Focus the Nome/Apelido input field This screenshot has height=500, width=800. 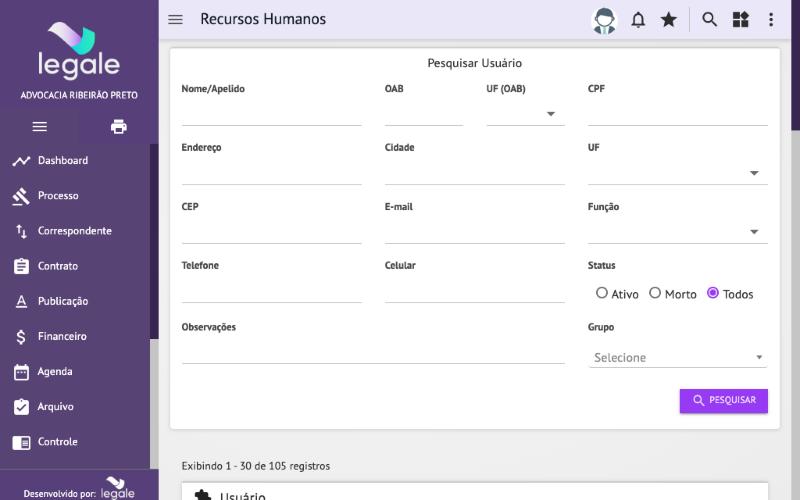[271, 114]
